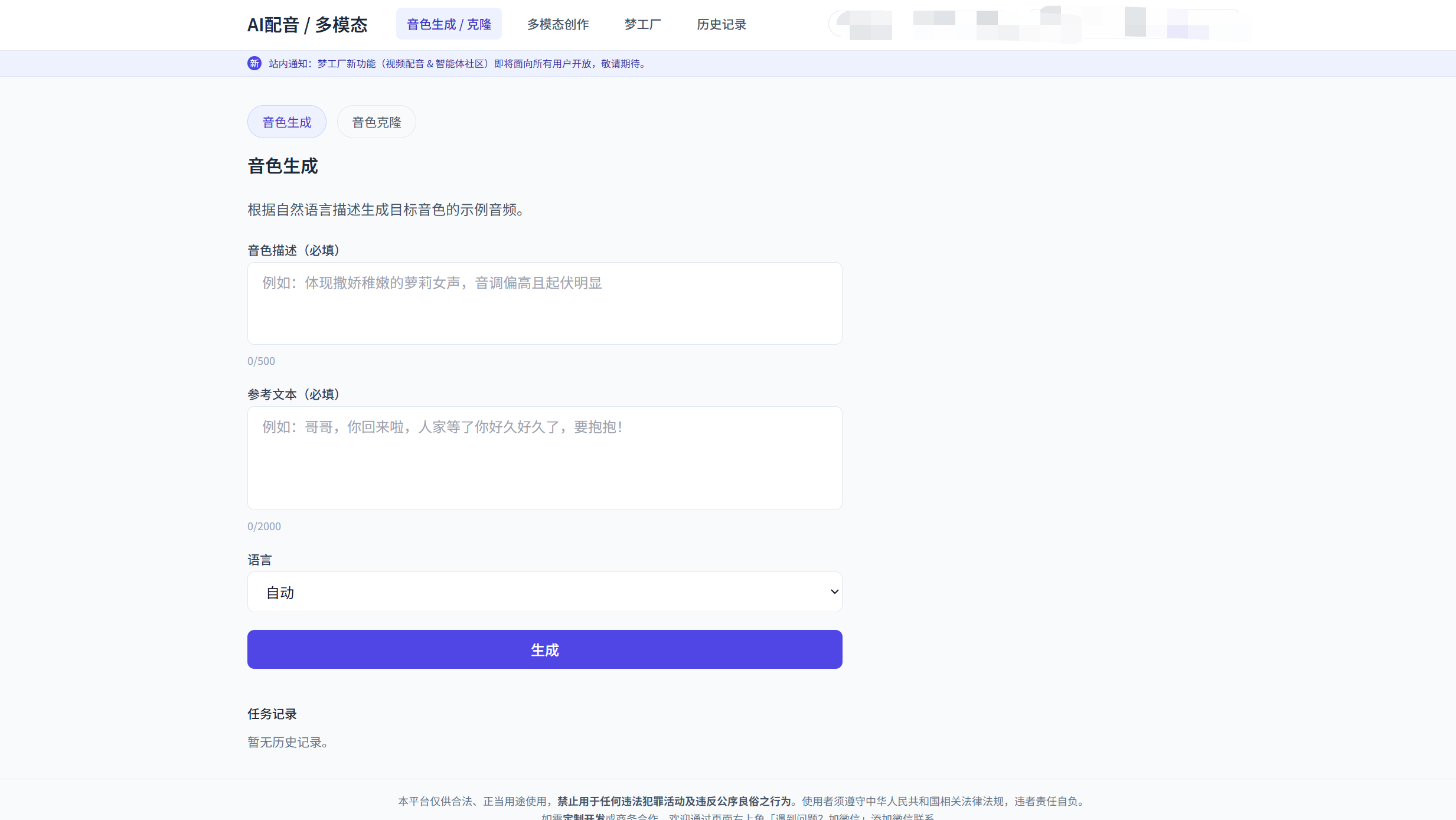Click the 0/500 character counter
The width and height of the screenshot is (1456, 820).
pyautogui.click(x=261, y=361)
